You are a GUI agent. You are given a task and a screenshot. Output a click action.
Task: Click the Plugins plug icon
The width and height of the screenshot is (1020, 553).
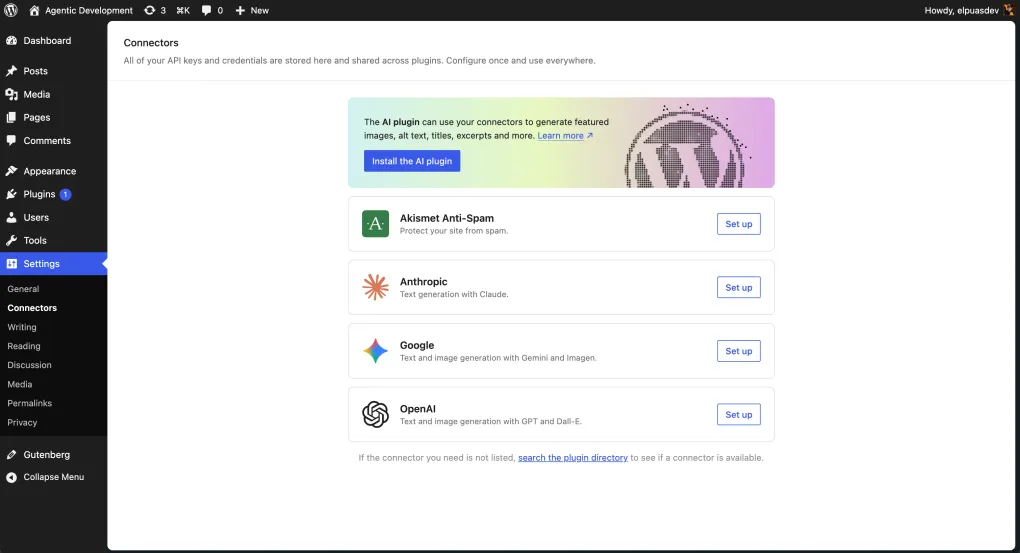(x=12, y=195)
